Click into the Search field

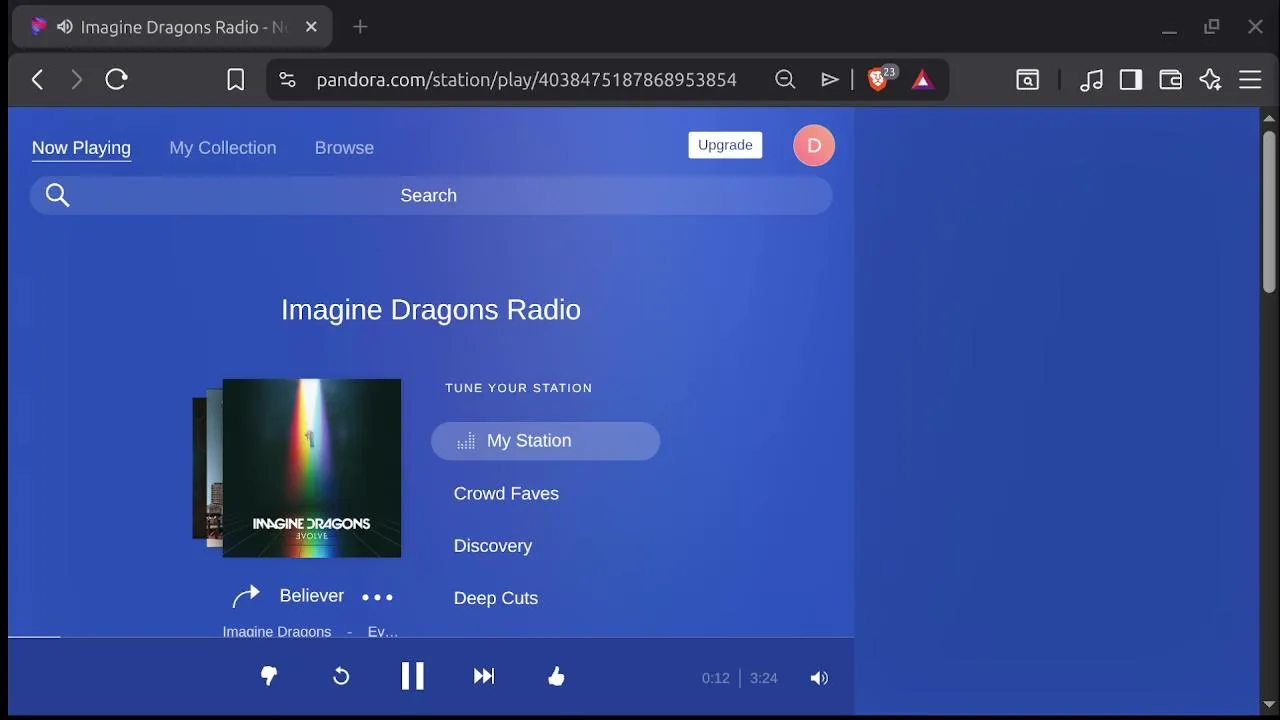tap(431, 195)
